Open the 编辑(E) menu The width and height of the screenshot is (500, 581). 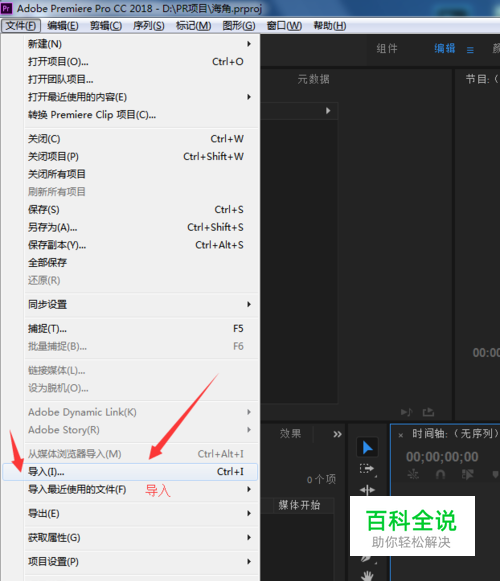coord(63,26)
